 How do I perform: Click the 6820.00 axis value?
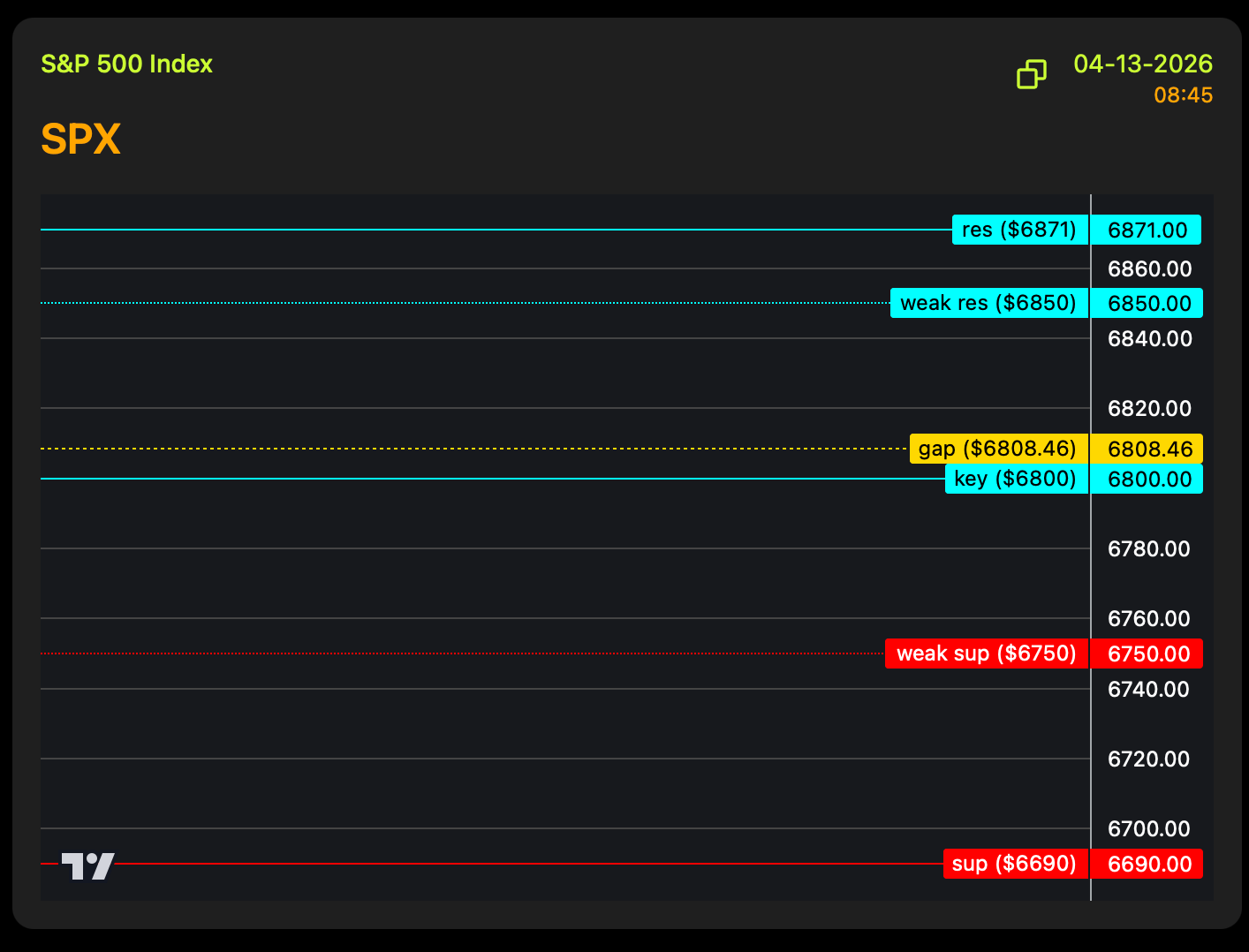pyautogui.click(x=1150, y=408)
